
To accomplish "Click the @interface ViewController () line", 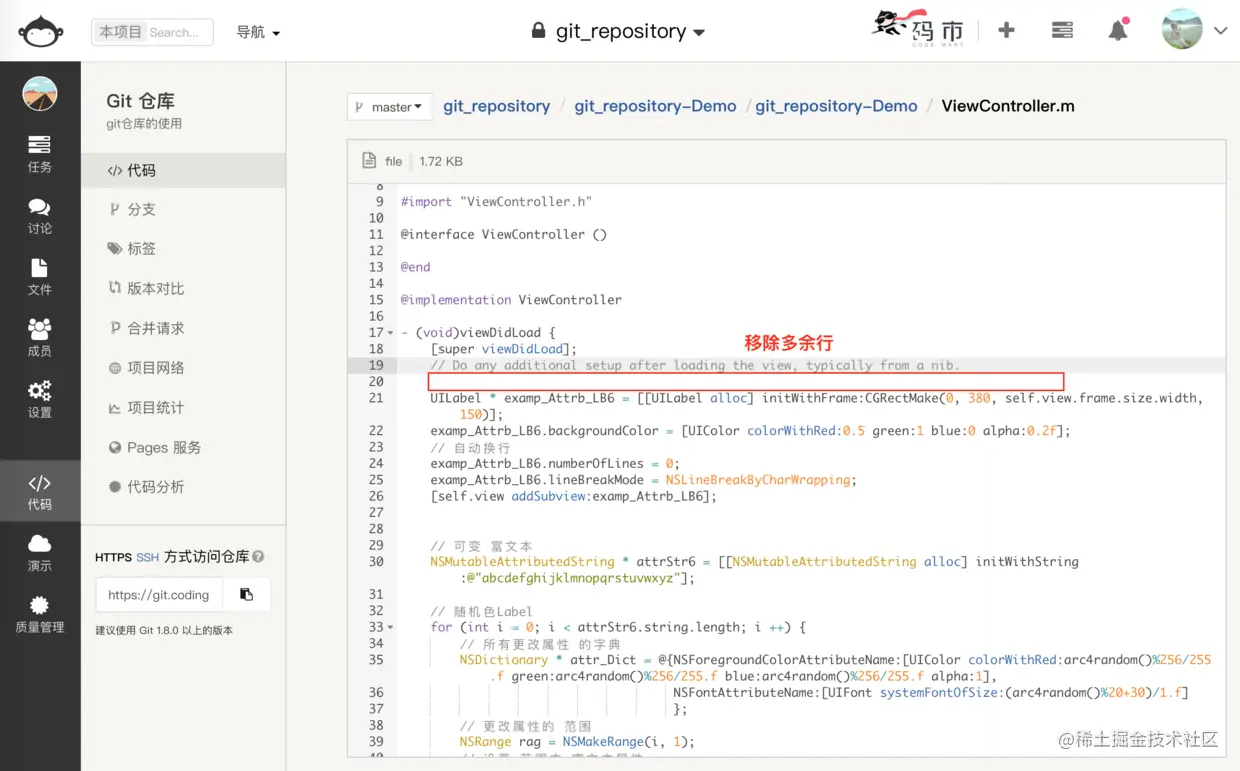I will pyautogui.click(x=504, y=234).
